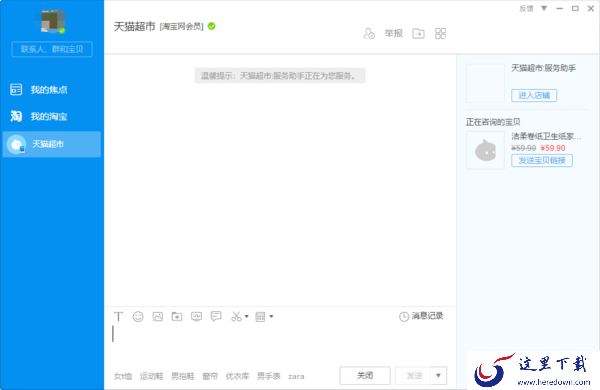Click the apps grid icon in header
Image resolution: width=600 pixels, height=390 pixels.
pos(440,34)
